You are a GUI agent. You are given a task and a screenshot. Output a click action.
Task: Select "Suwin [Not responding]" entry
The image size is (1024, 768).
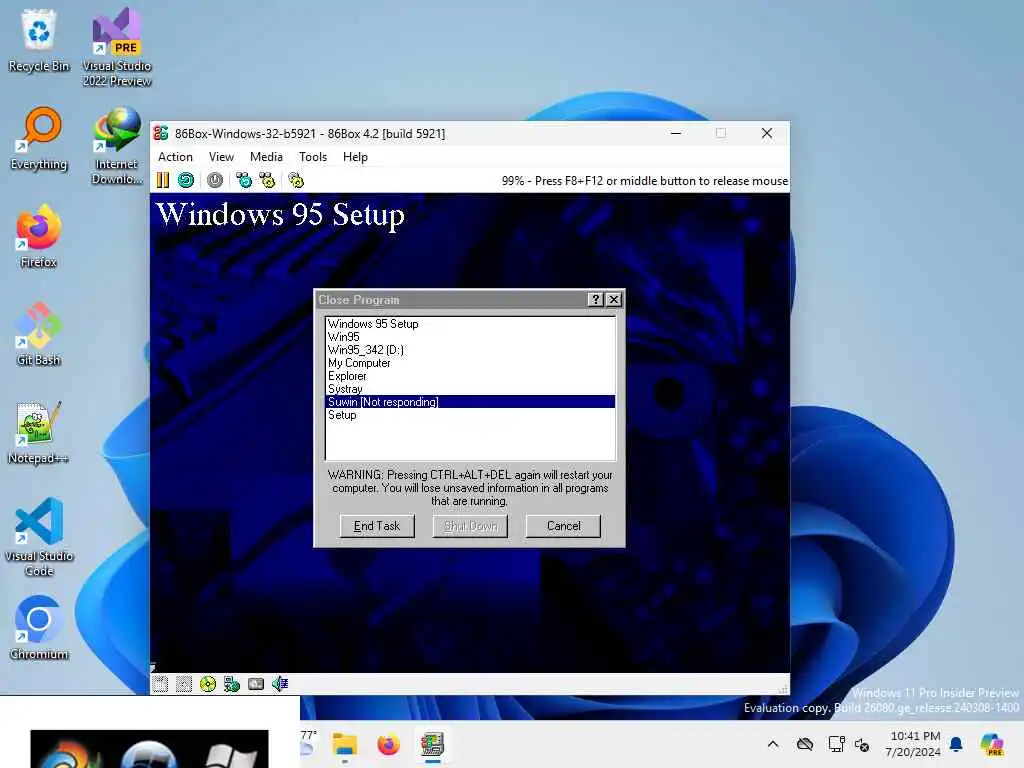[x=470, y=402]
